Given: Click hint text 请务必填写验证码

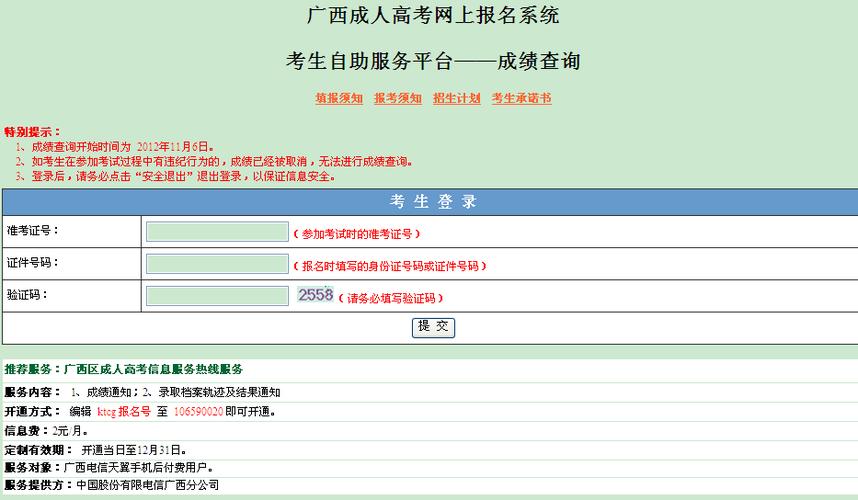Looking at the screenshot, I should coord(391,298).
